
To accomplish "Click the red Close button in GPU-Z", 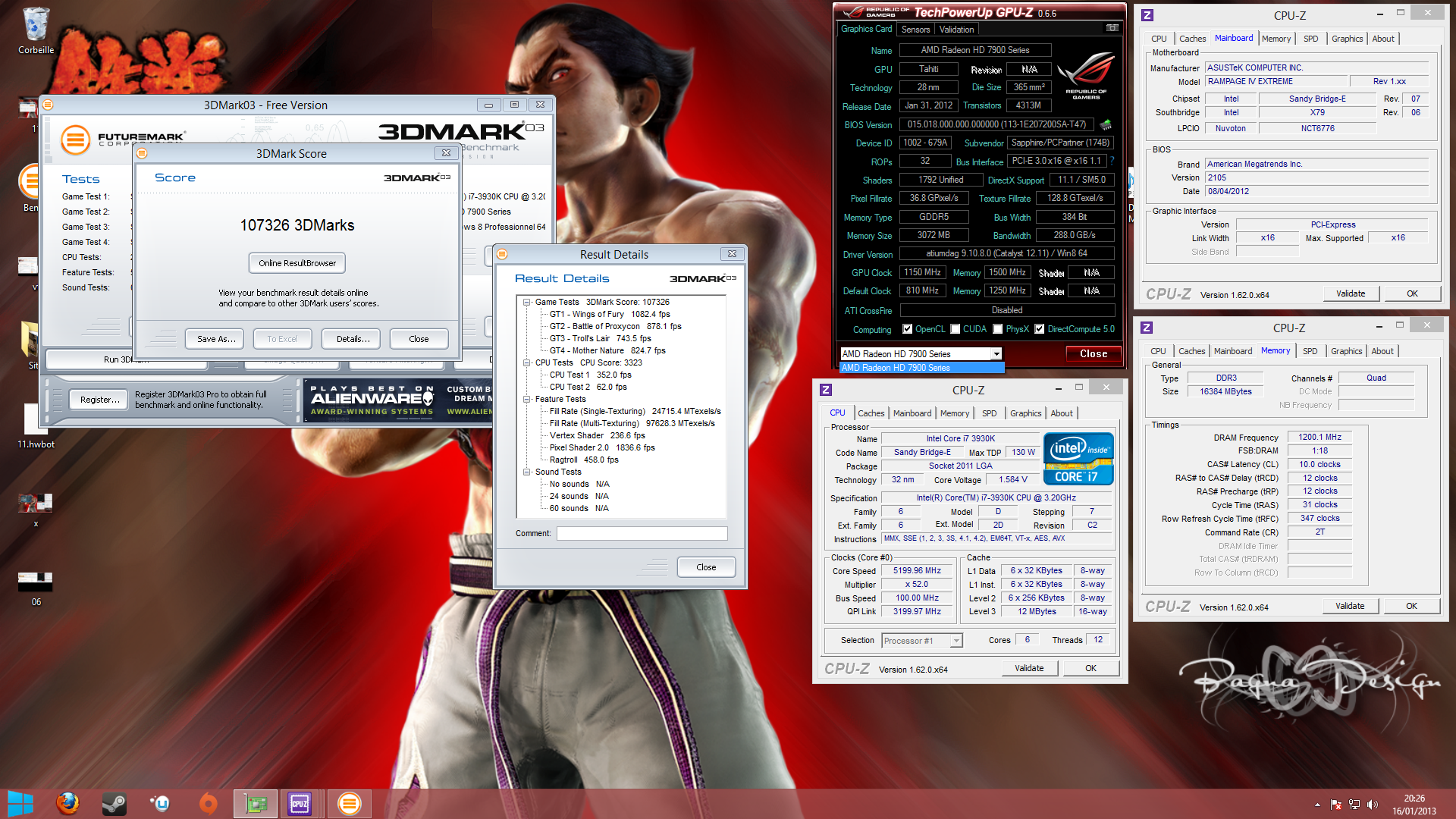I will click(x=1093, y=354).
